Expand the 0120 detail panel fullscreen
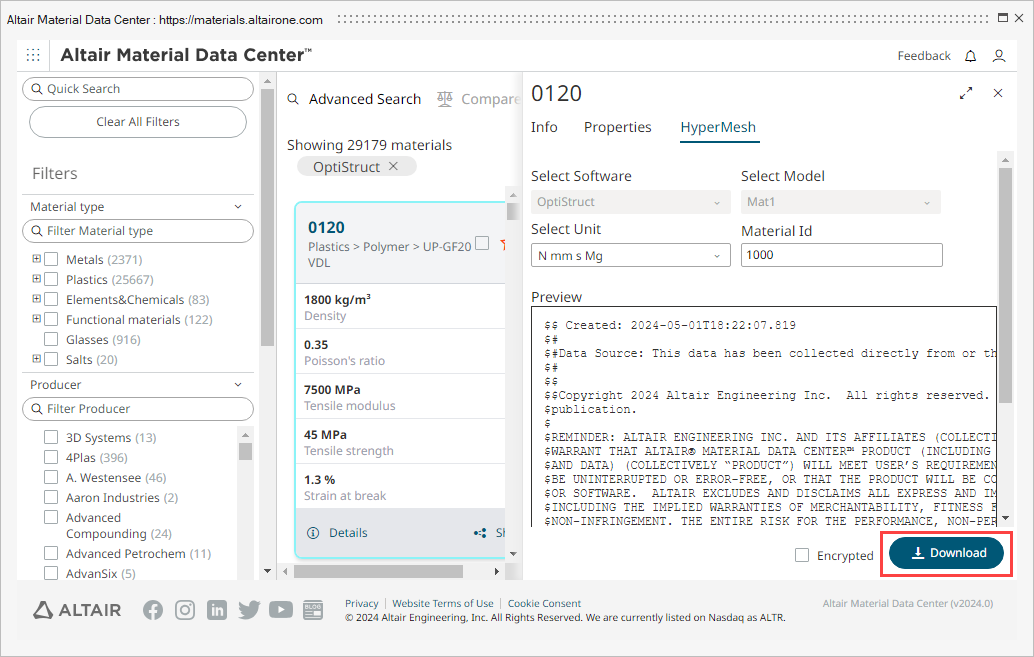The height and width of the screenshot is (657, 1034). (x=966, y=93)
